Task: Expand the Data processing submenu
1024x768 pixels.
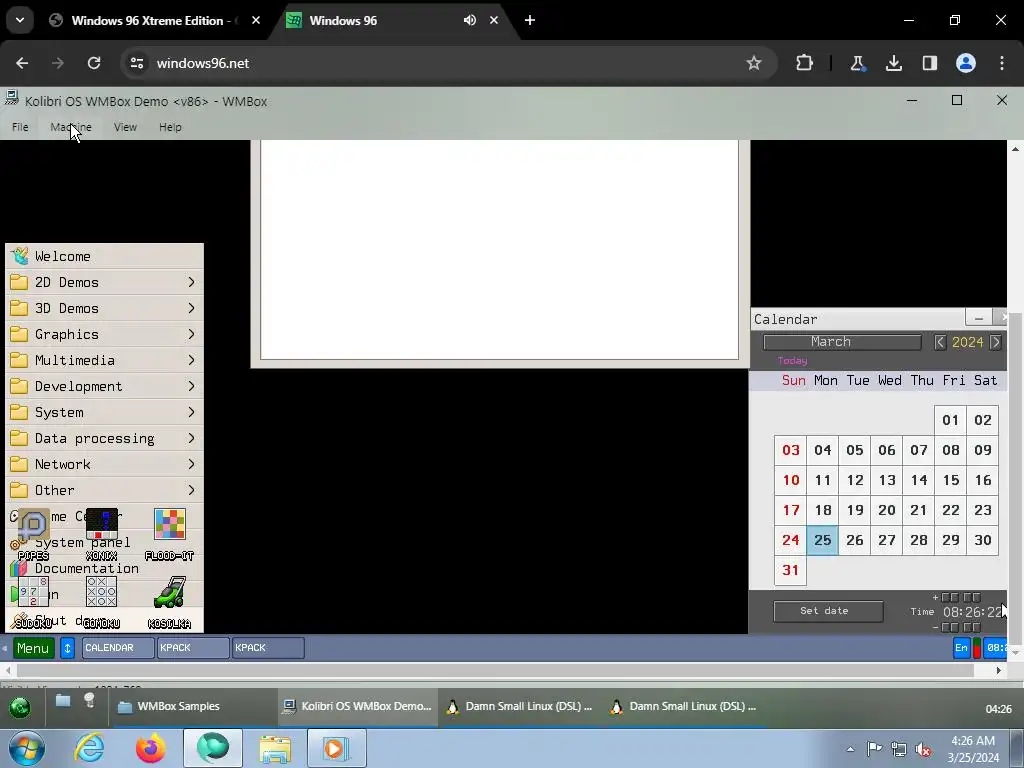Action: click(x=104, y=438)
